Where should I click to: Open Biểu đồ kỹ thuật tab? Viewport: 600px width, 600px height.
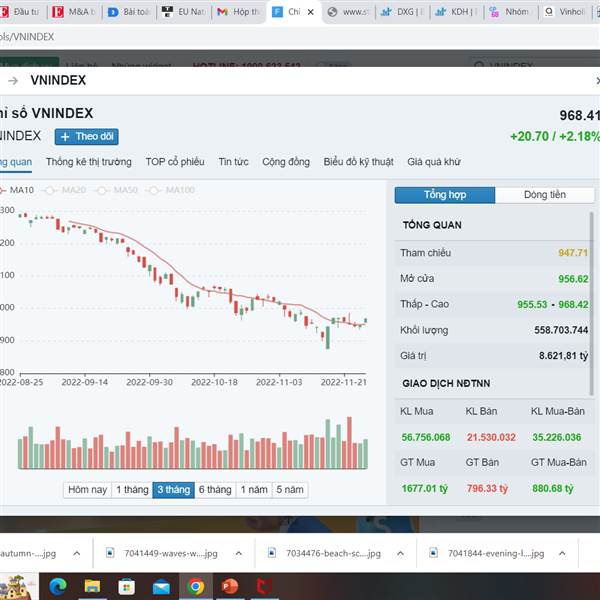(x=359, y=162)
